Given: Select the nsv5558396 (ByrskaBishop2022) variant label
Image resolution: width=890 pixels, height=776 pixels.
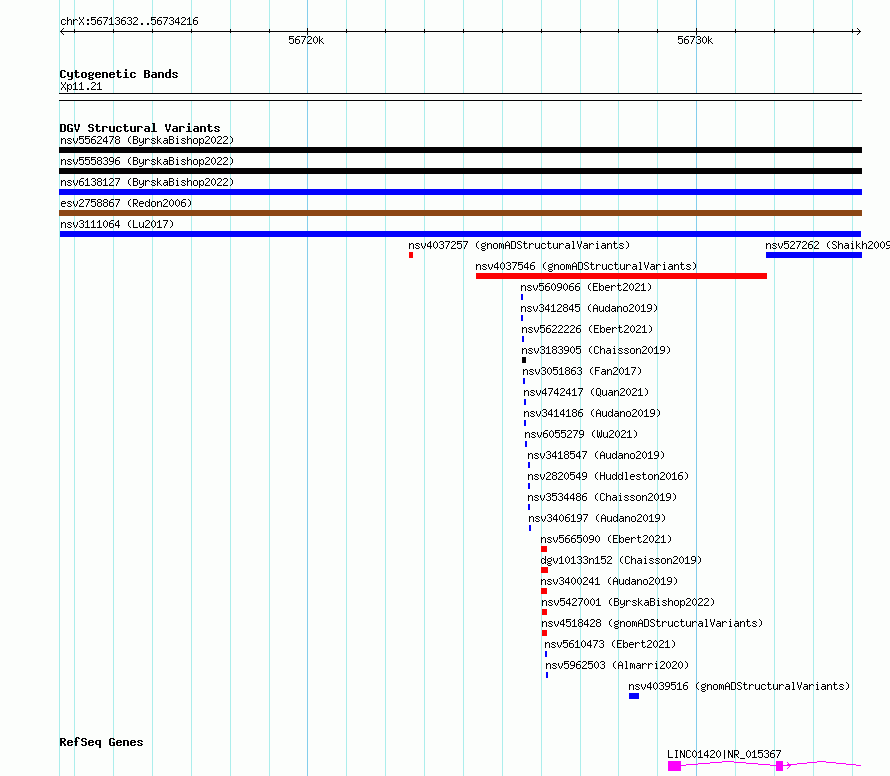Looking at the screenshot, I should (x=147, y=161).
